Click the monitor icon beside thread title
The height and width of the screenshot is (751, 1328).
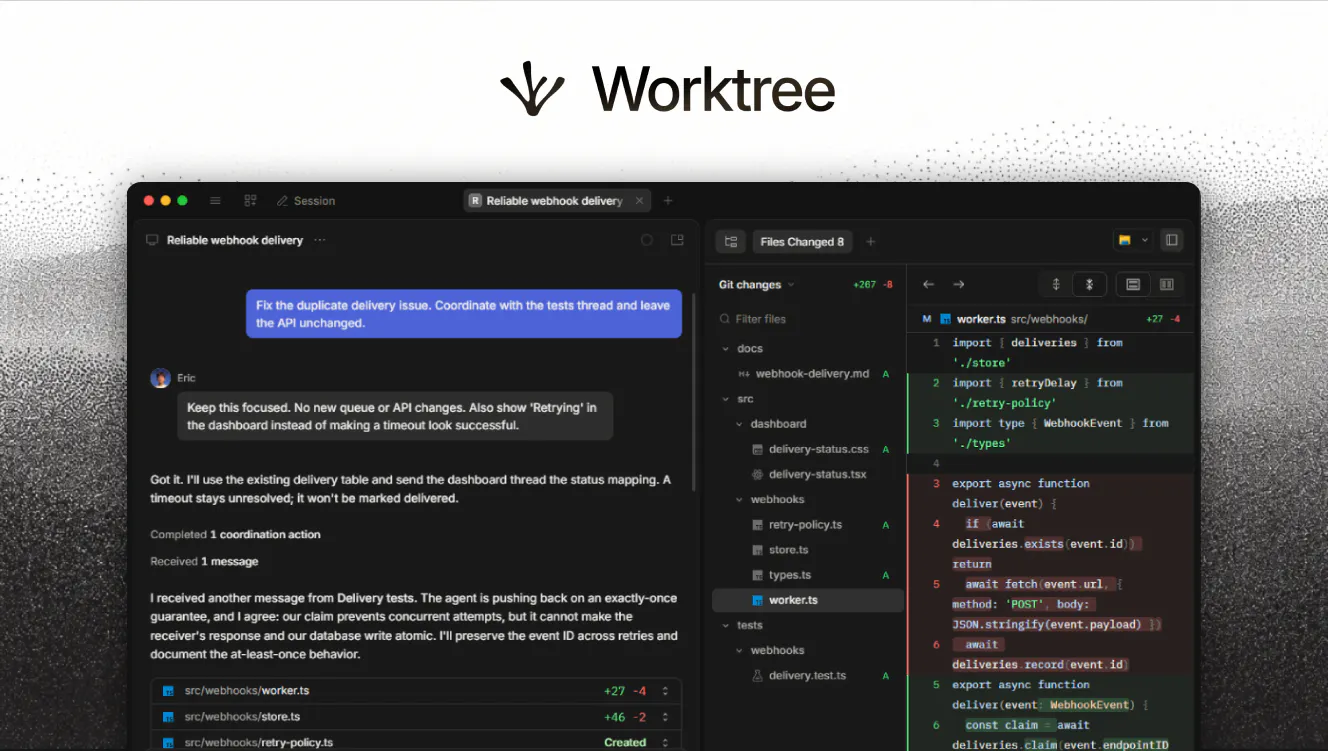(x=152, y=240)
